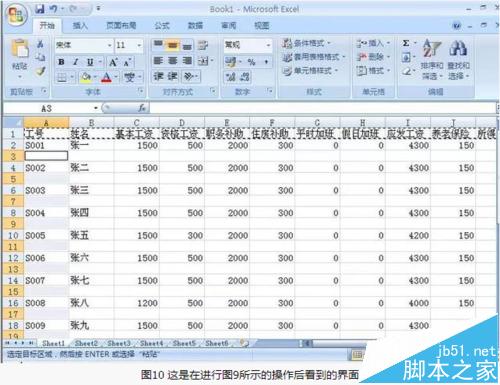The height and width of the screenshot is (385, 500).
Task: Open Format cells (格式) dropdown
Action: (373, 71)
